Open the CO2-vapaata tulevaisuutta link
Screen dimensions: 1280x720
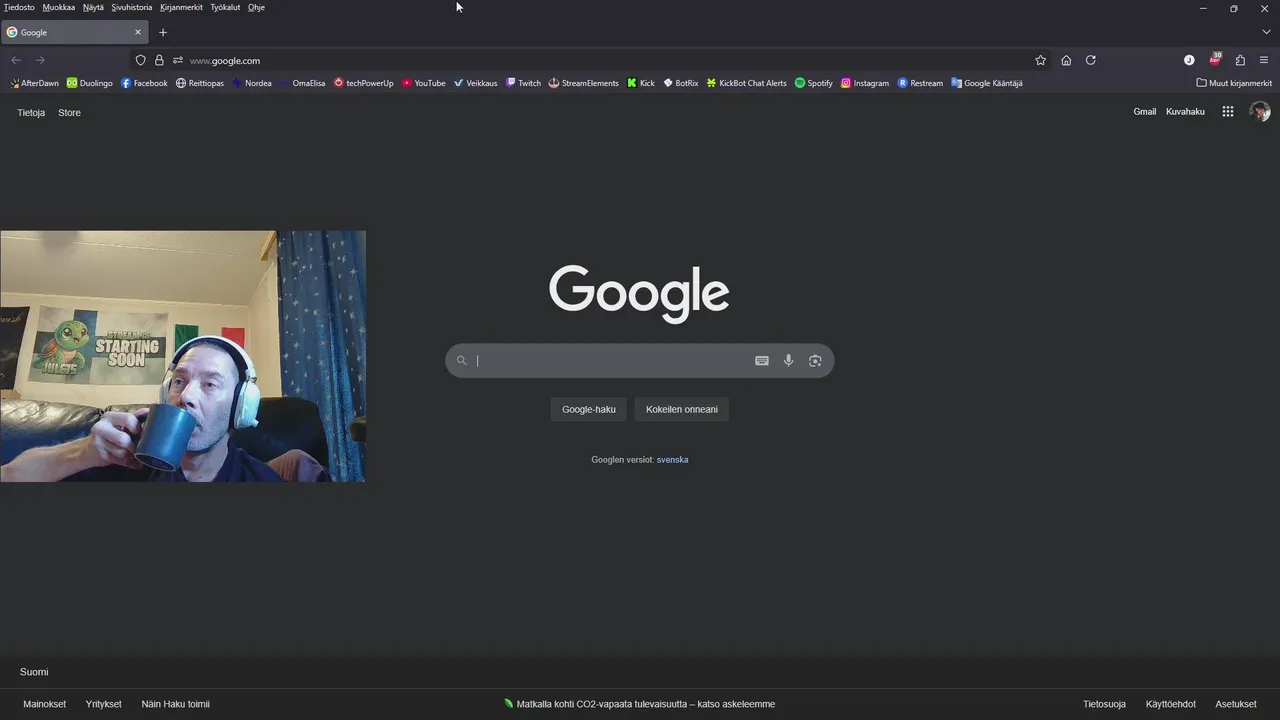click(640, 704)
